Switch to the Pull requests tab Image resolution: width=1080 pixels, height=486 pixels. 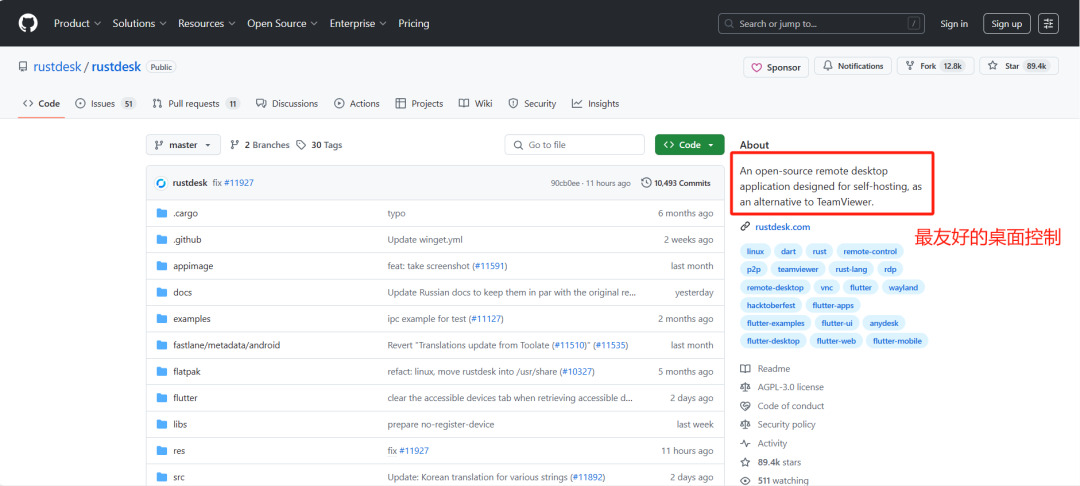click(196, 104)
